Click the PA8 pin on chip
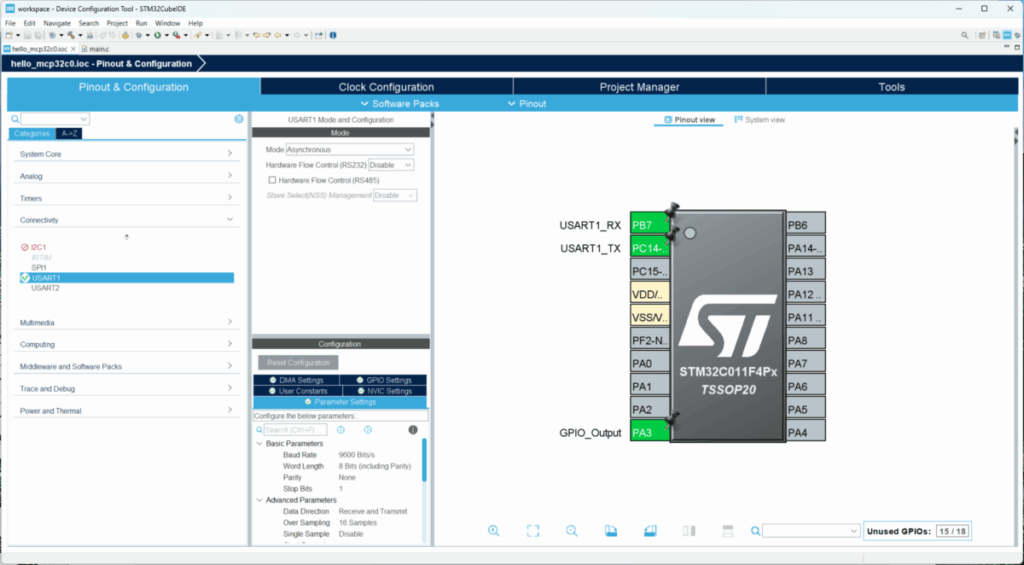The image size is (1024, 565). tap(806, 340)
